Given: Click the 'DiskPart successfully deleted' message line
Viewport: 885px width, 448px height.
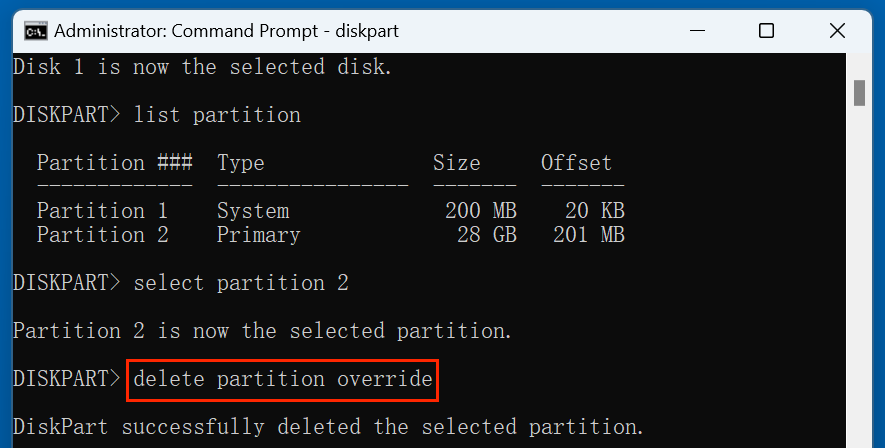Looking at the screenshot, I should 328,427.
